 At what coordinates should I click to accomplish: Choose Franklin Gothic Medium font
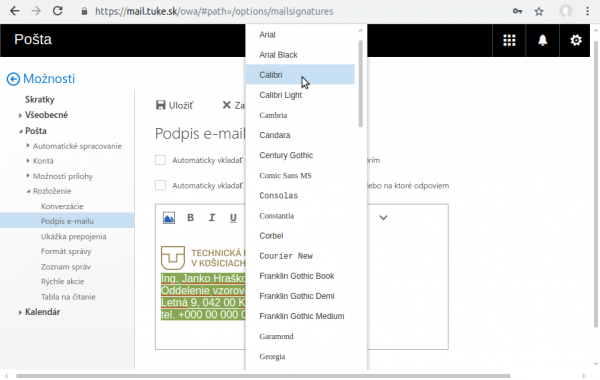300,316
